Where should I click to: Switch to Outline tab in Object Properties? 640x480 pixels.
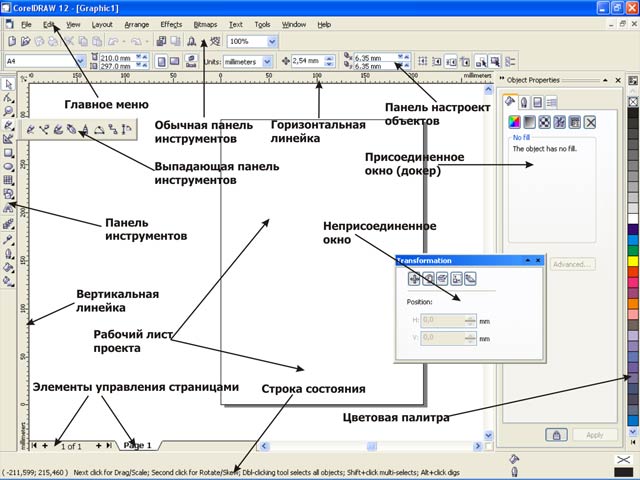pos(524,102)
